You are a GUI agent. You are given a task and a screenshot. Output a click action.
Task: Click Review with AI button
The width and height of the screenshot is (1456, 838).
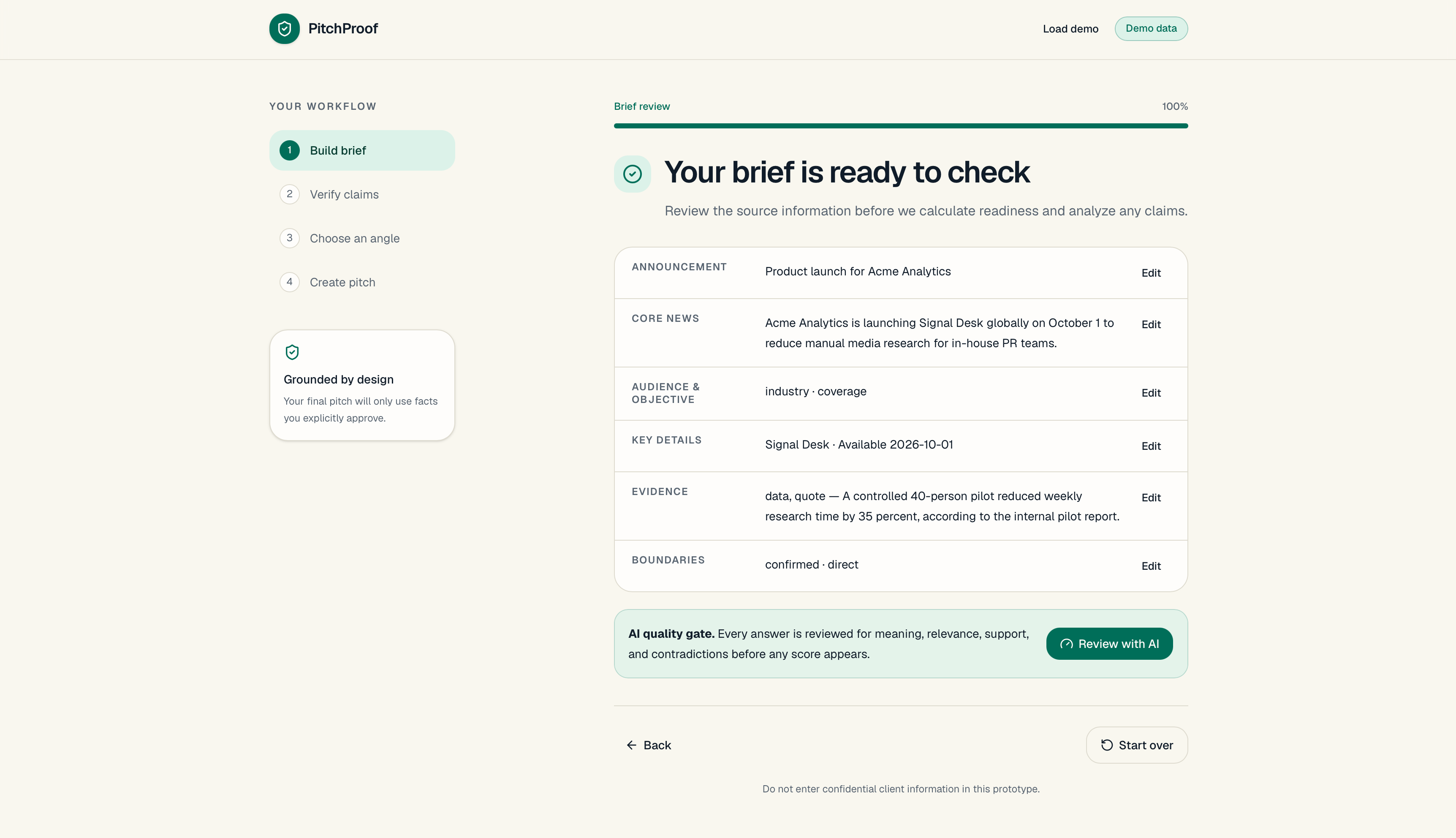[1109, 644]
